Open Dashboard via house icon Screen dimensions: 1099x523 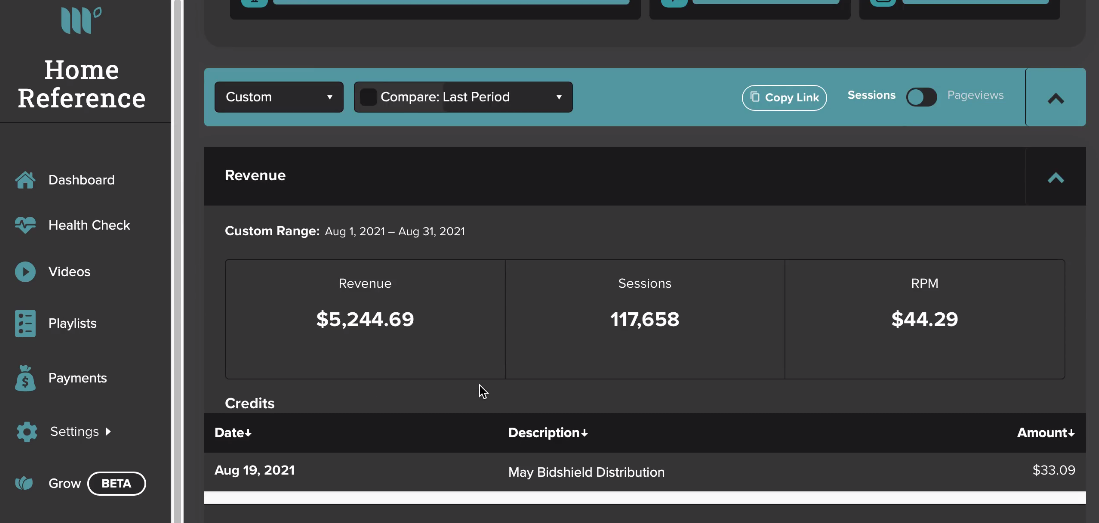(x=25, y=180)
